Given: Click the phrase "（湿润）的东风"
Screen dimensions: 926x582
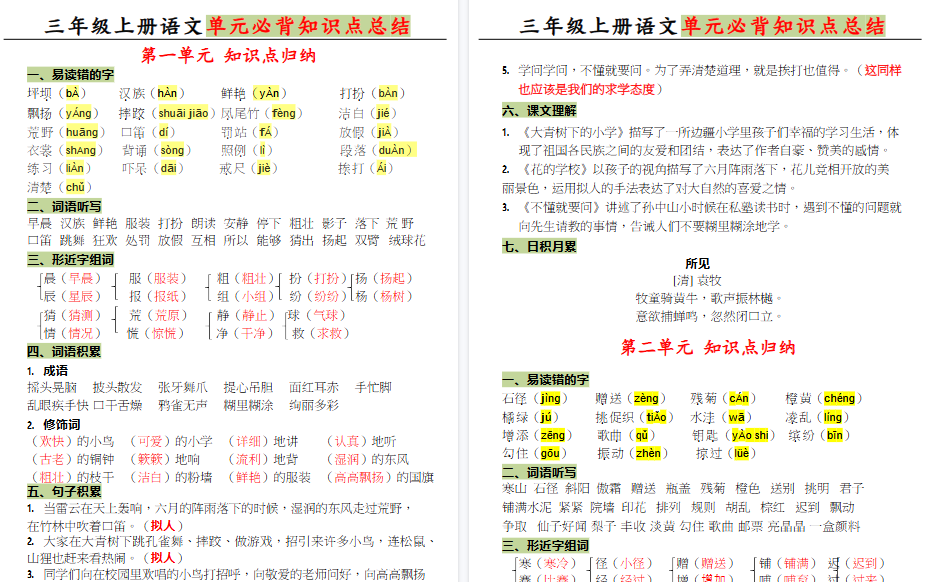Looking at the screenshot, I should (x=366, y=459).
